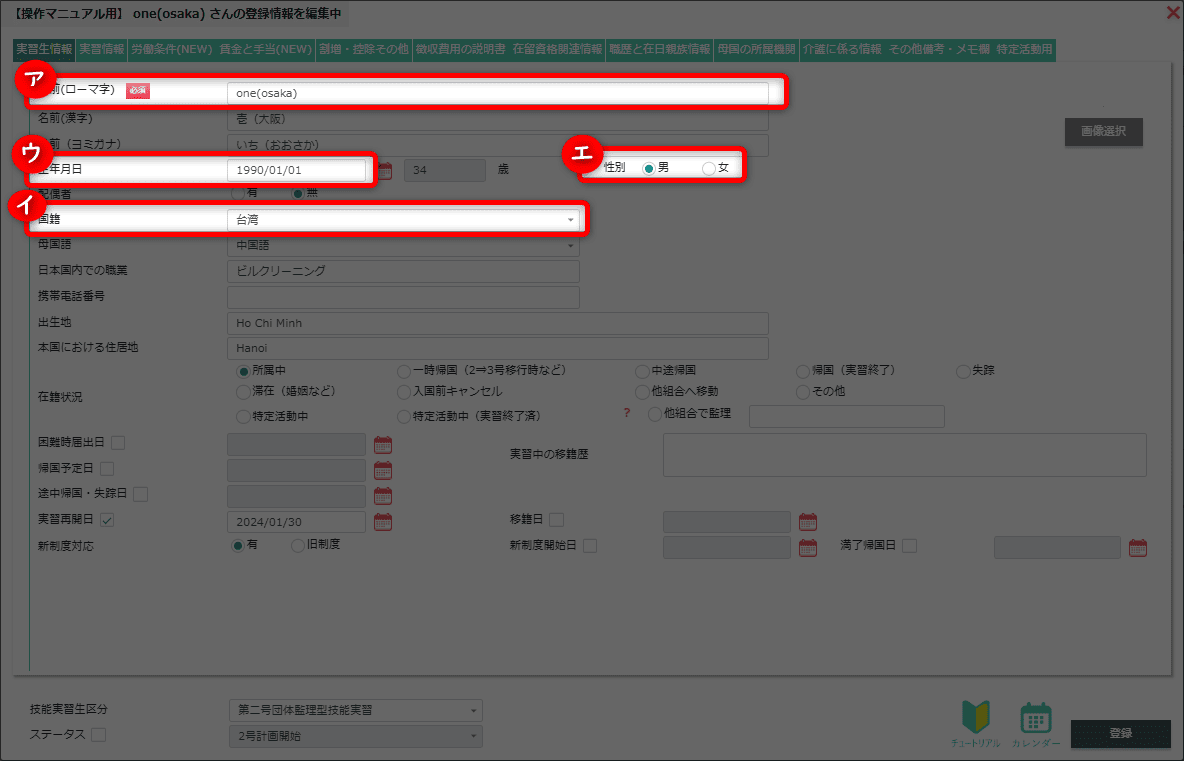Select 一時帰国(2⇒3号移行時など) status
Viewport: 1184px width, 761px height.
tap(404, 371)
